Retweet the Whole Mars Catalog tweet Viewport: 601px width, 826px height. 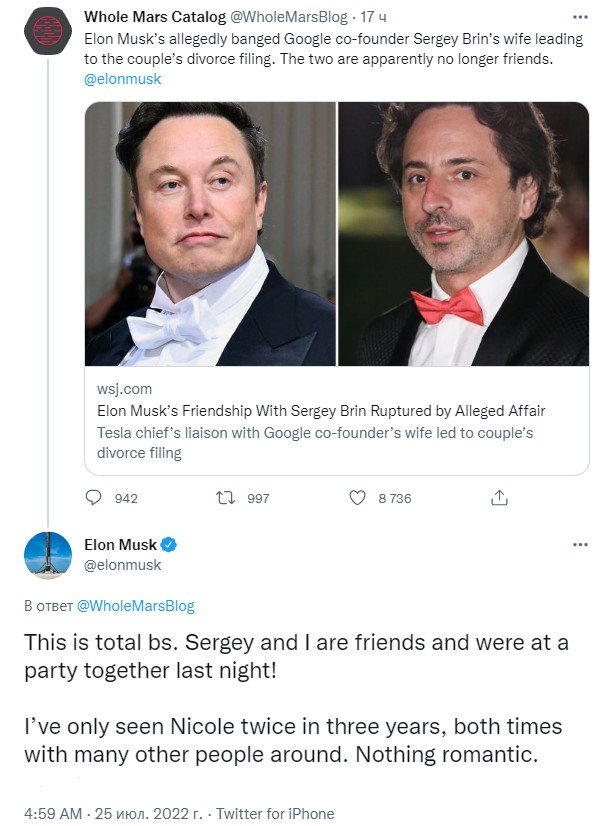click(x=227, y=497)
